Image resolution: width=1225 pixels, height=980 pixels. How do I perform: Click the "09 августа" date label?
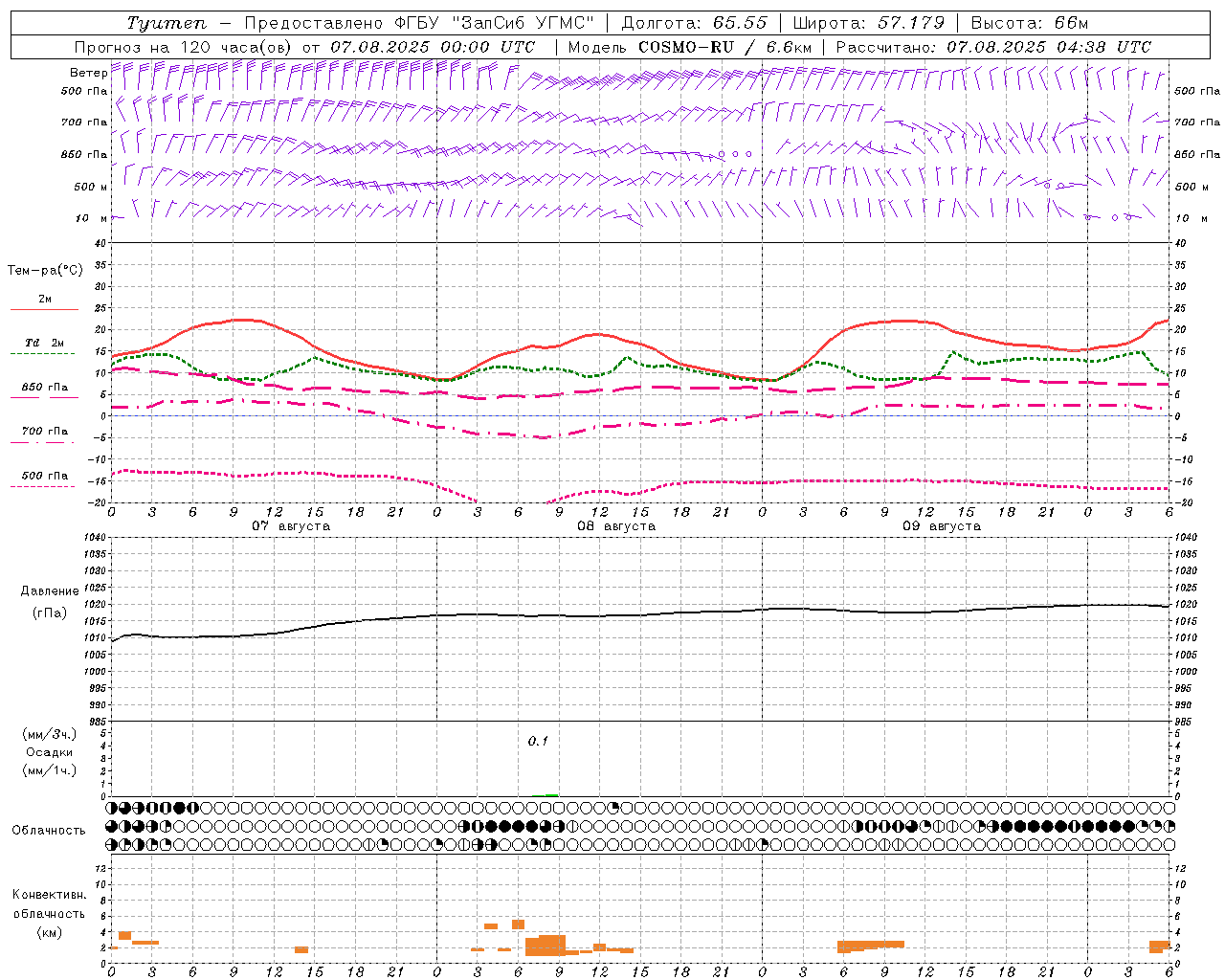click(x=942, y=526)
